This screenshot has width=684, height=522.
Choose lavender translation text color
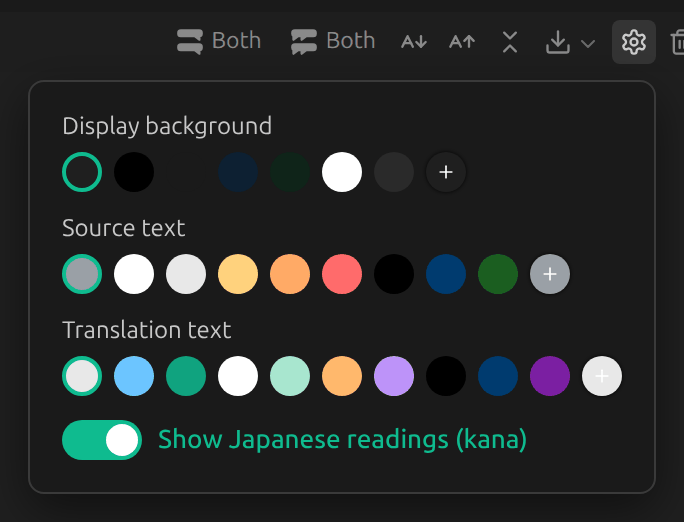(393, 376)
